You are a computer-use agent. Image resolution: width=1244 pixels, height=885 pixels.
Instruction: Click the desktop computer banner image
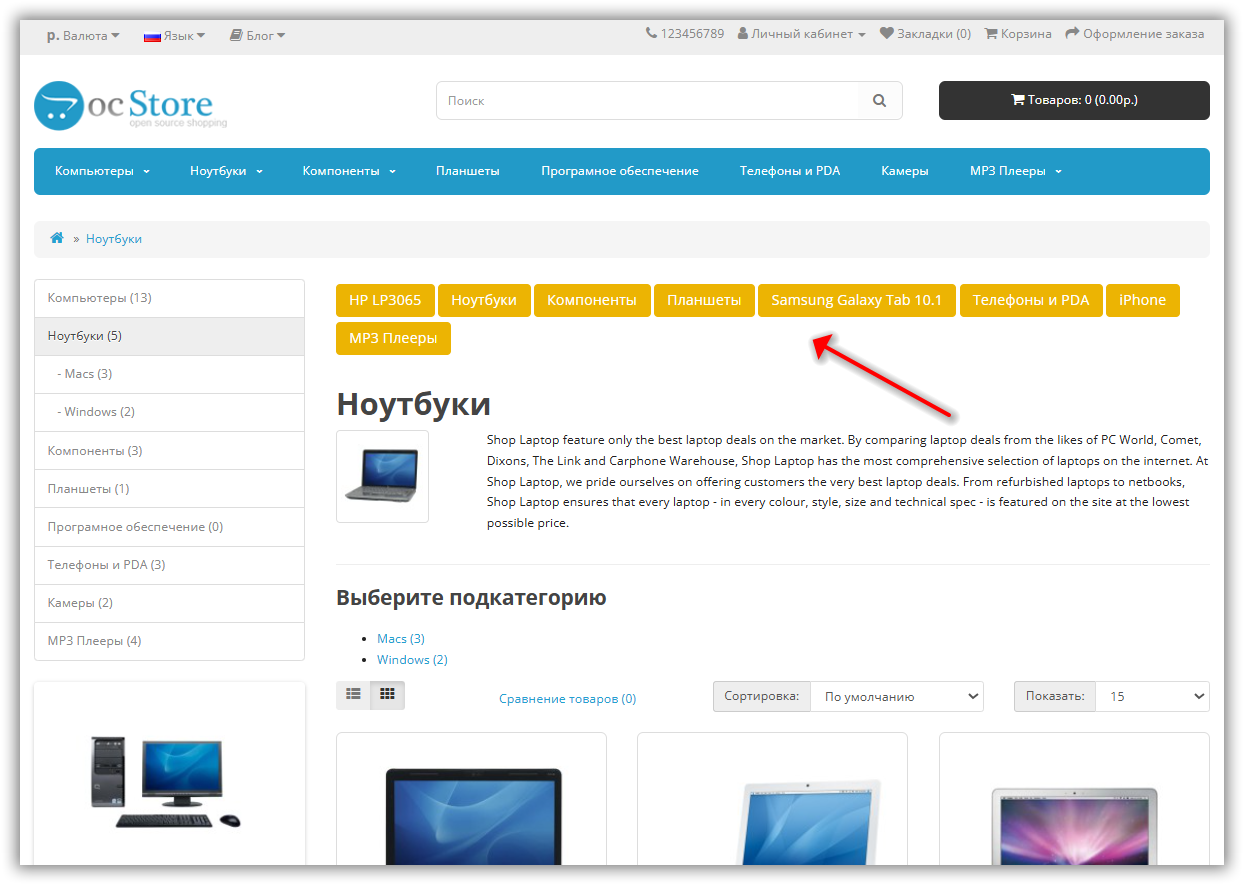click(x=166, y=781)
